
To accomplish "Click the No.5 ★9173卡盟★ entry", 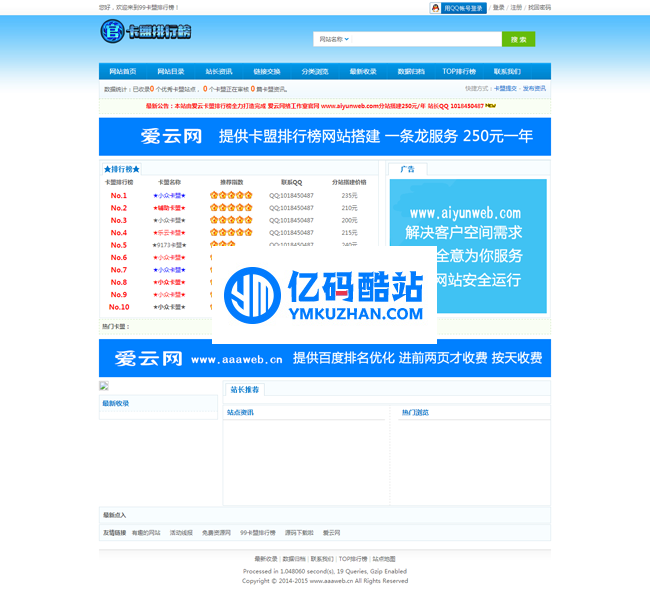I will coord(170,245).
